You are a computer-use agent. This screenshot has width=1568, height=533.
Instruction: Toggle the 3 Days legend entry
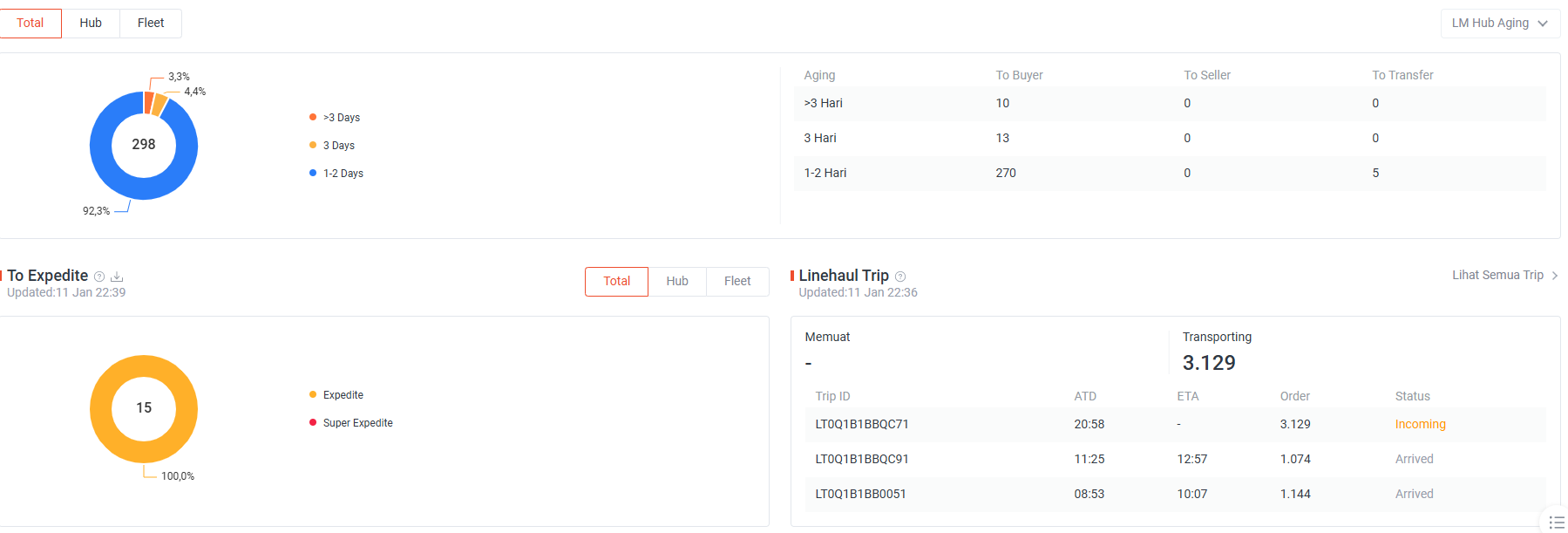(332, 146)
